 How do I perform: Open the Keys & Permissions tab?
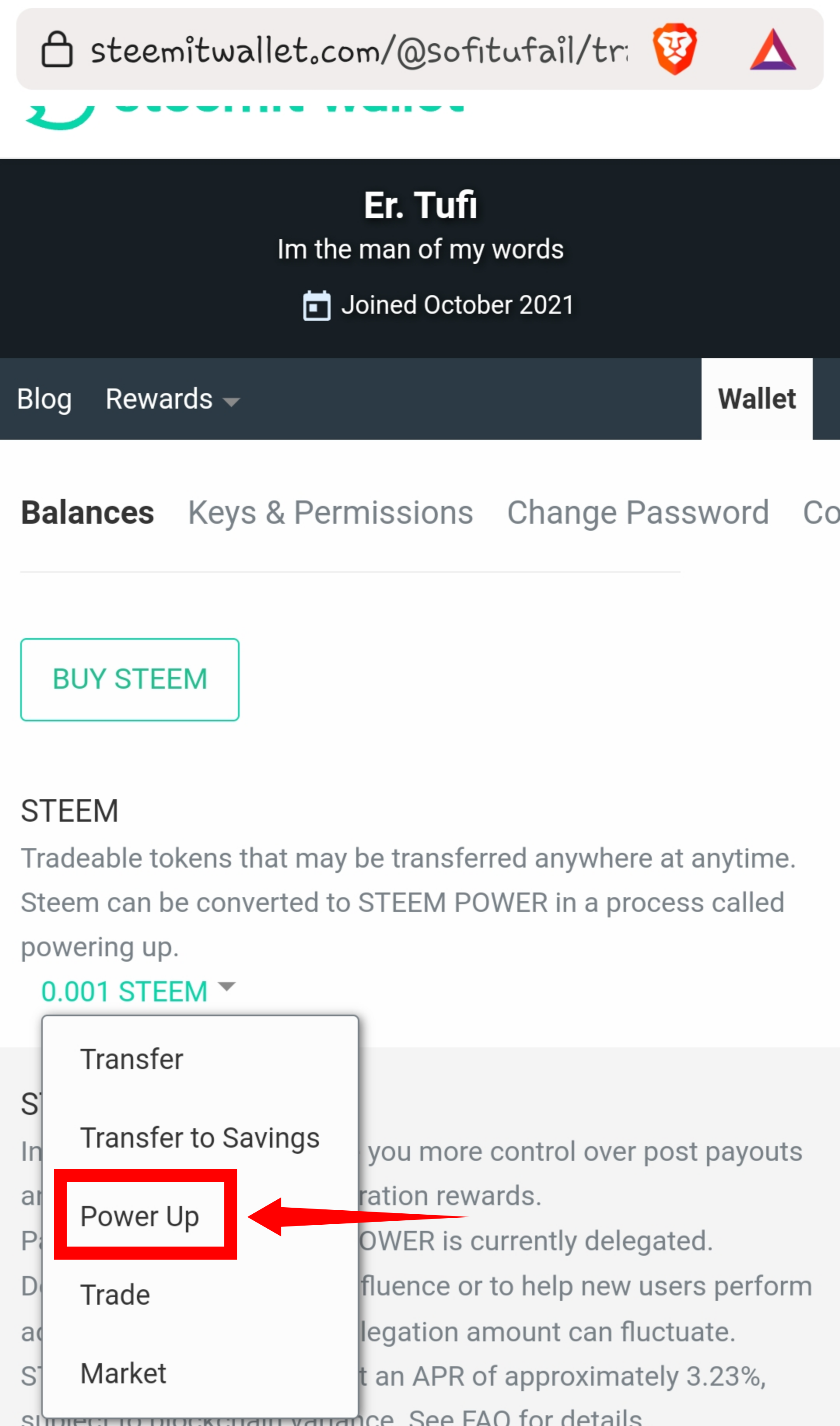pyautogui.click(x=331, y=513)
